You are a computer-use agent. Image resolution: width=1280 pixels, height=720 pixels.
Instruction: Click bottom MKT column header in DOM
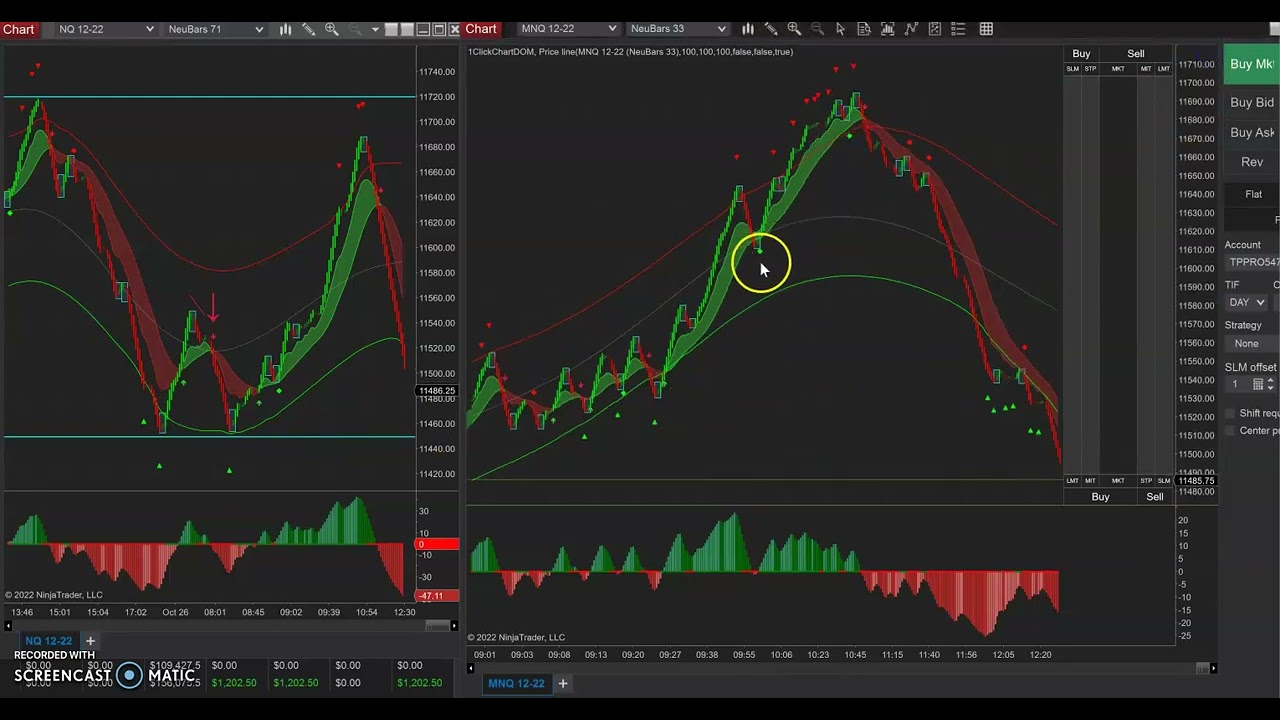click(1118, 481)
